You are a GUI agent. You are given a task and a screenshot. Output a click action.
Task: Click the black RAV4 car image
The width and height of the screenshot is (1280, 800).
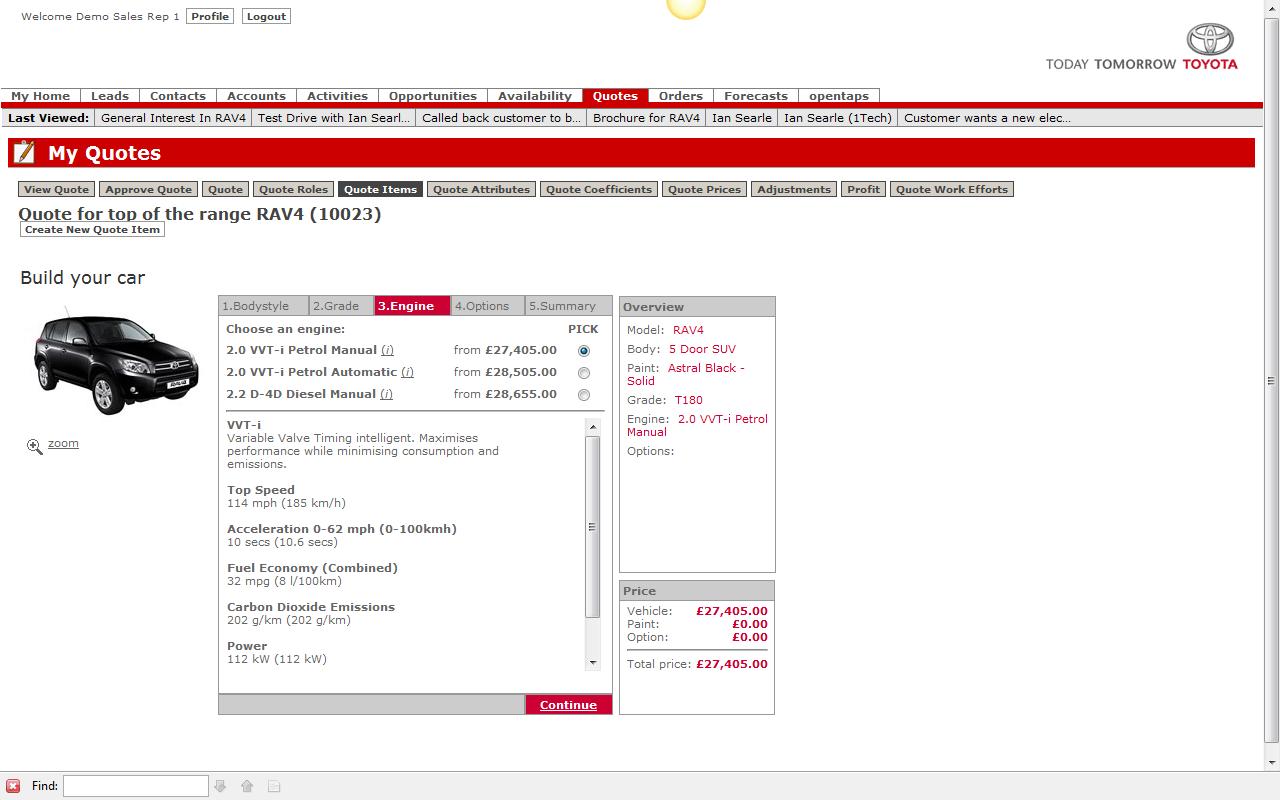117,364
